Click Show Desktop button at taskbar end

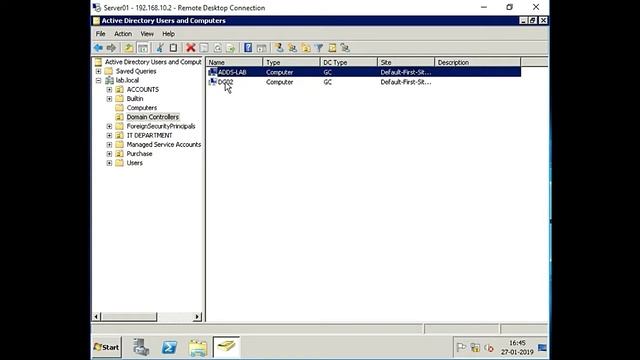coord(542,348)
